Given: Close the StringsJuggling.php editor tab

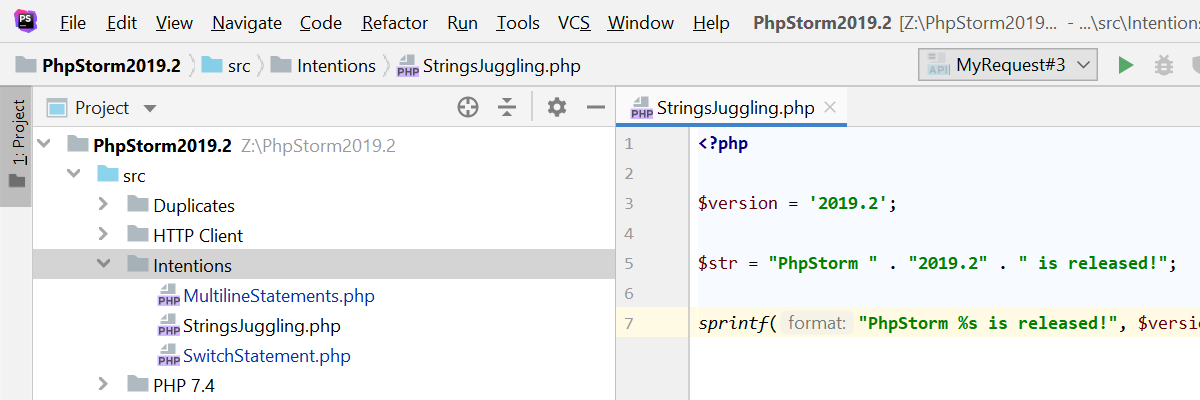Looking at the screenshot, I should pyautogui.click(x=830, y=108).
